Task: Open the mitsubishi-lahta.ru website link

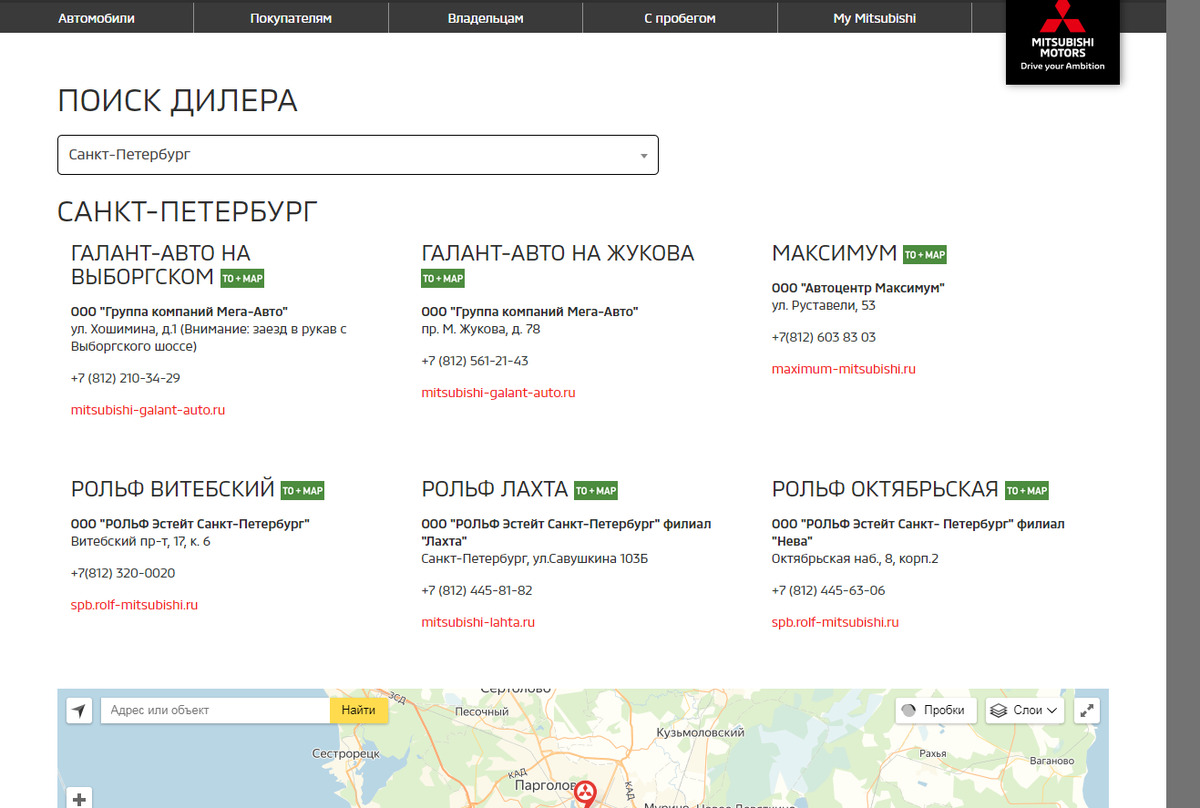Action: pyautogui.click(x=478, y=622)
